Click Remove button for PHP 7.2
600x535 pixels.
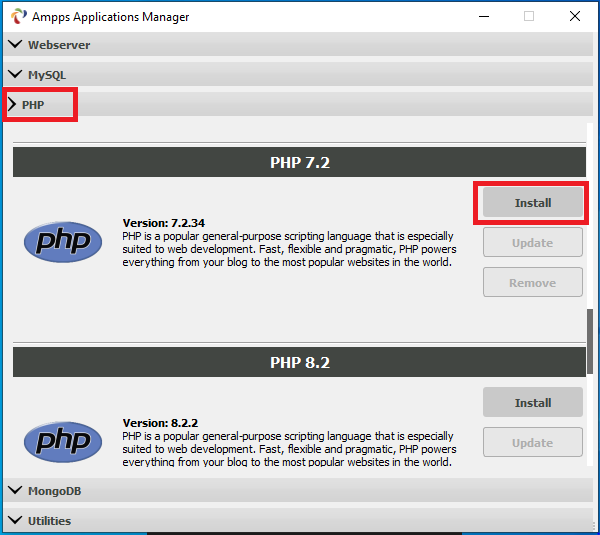point(533,282)
